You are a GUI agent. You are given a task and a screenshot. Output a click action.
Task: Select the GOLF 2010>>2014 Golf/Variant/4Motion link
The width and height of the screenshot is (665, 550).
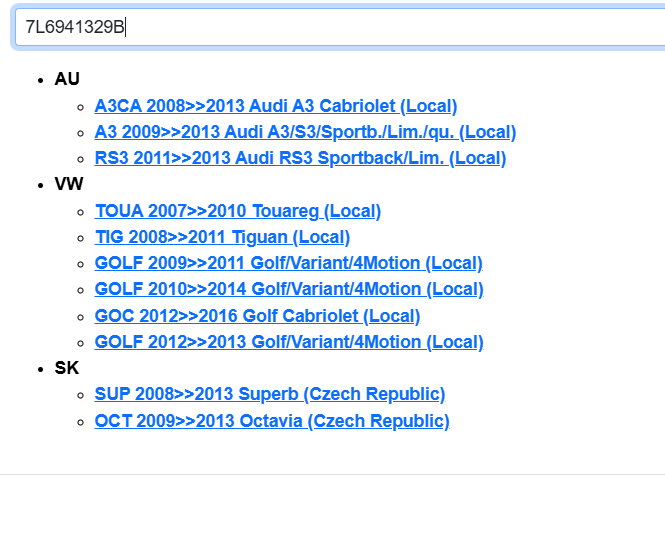click(288, 289)
